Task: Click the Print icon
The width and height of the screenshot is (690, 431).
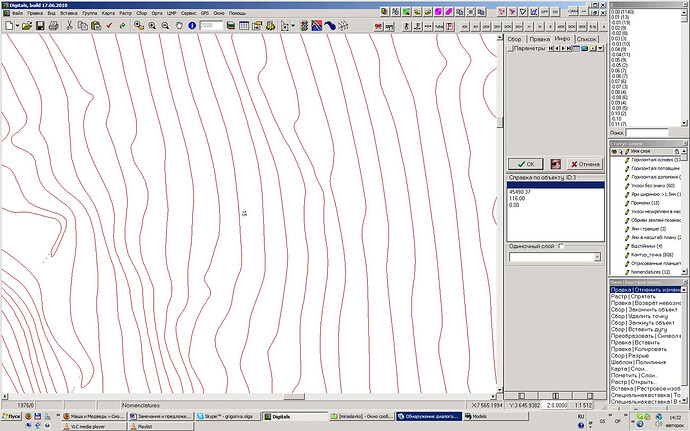Action: coord(53,26)
